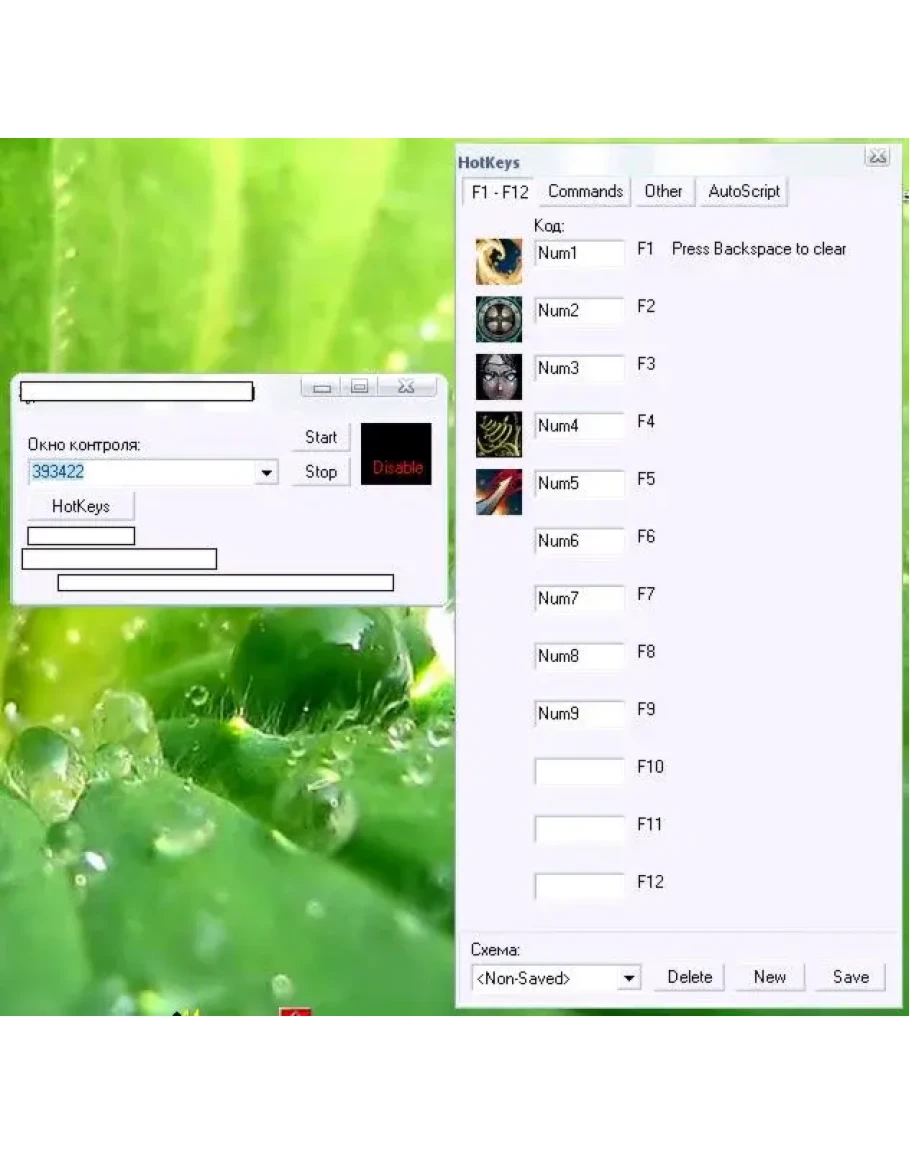Click the F4 golden claw skill icon
The width and height of the screenshot is (910, 1155).
[498, 434]
